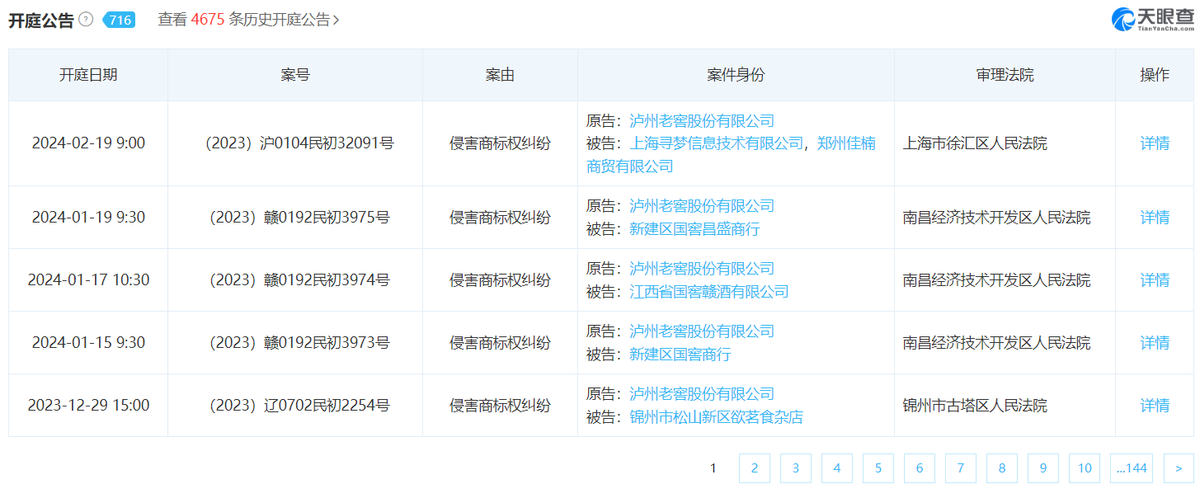Screen dimensions: 1200x488
Task: Click defendant 上海寻梦信息技术有限公司
Action: tap(716, 143)
